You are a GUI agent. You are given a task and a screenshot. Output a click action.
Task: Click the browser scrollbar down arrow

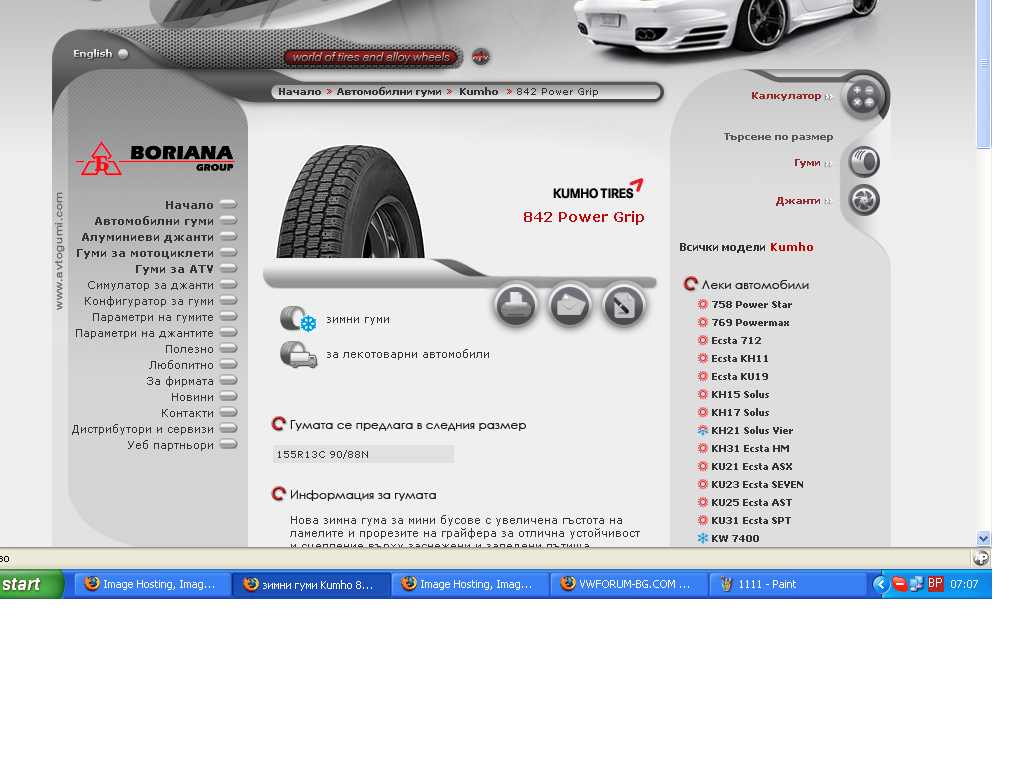[984, 539]
